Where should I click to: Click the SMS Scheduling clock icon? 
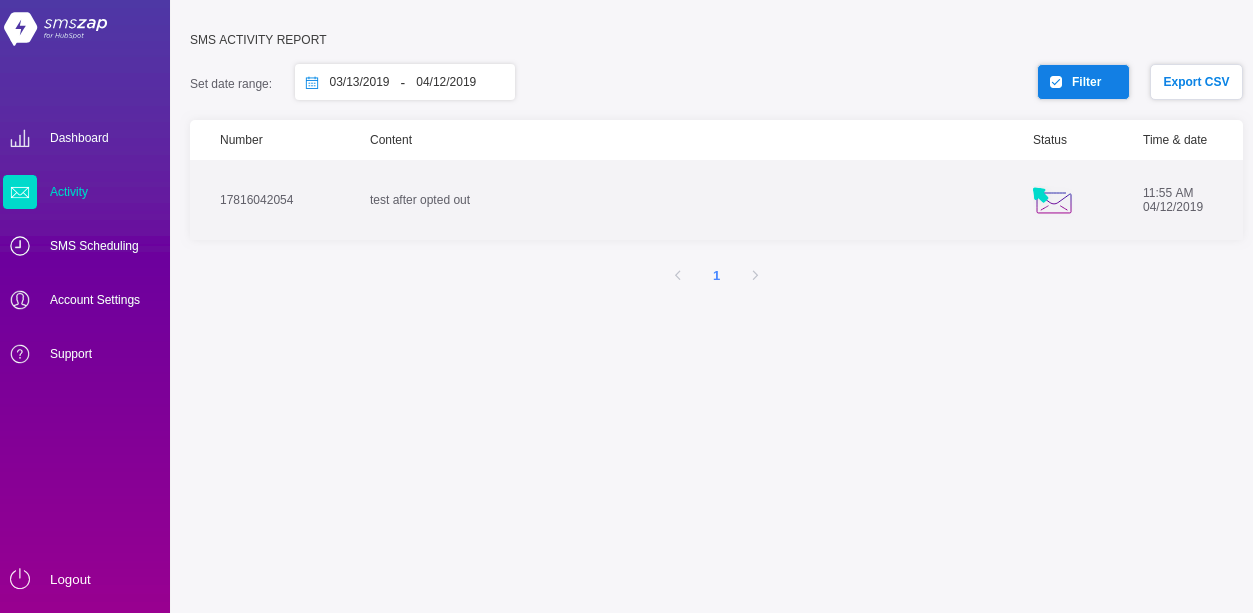click(x=20, y=246)
